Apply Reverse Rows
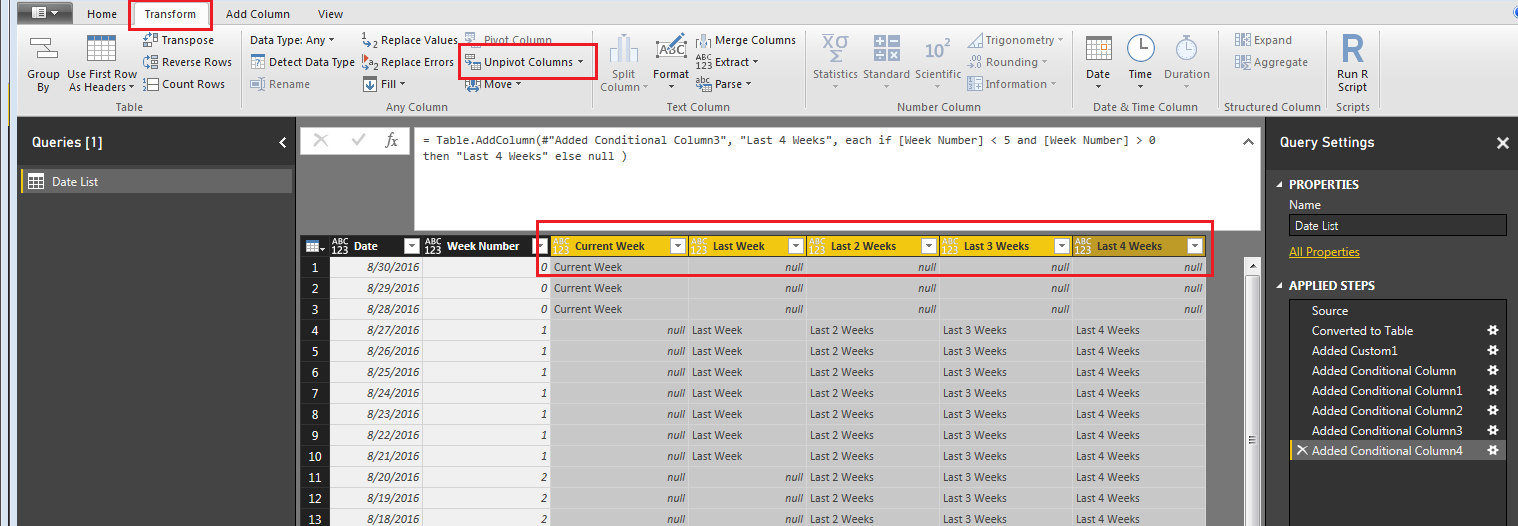The height and width of the screenshot is (526, 1518). click(x=187, y=62)
